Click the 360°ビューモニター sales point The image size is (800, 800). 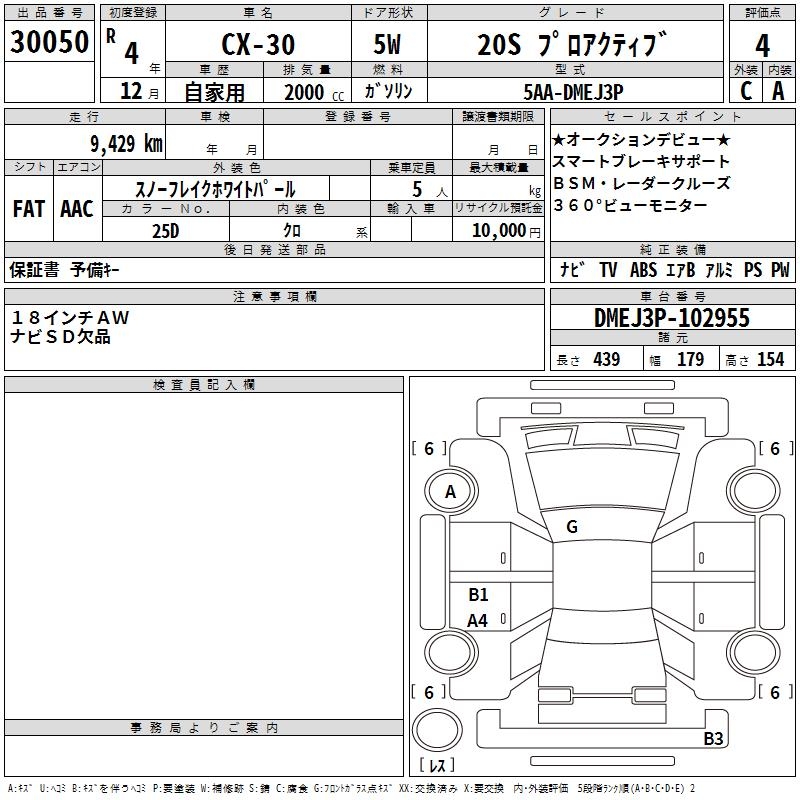pyautogui.click(x=631, y=205)
